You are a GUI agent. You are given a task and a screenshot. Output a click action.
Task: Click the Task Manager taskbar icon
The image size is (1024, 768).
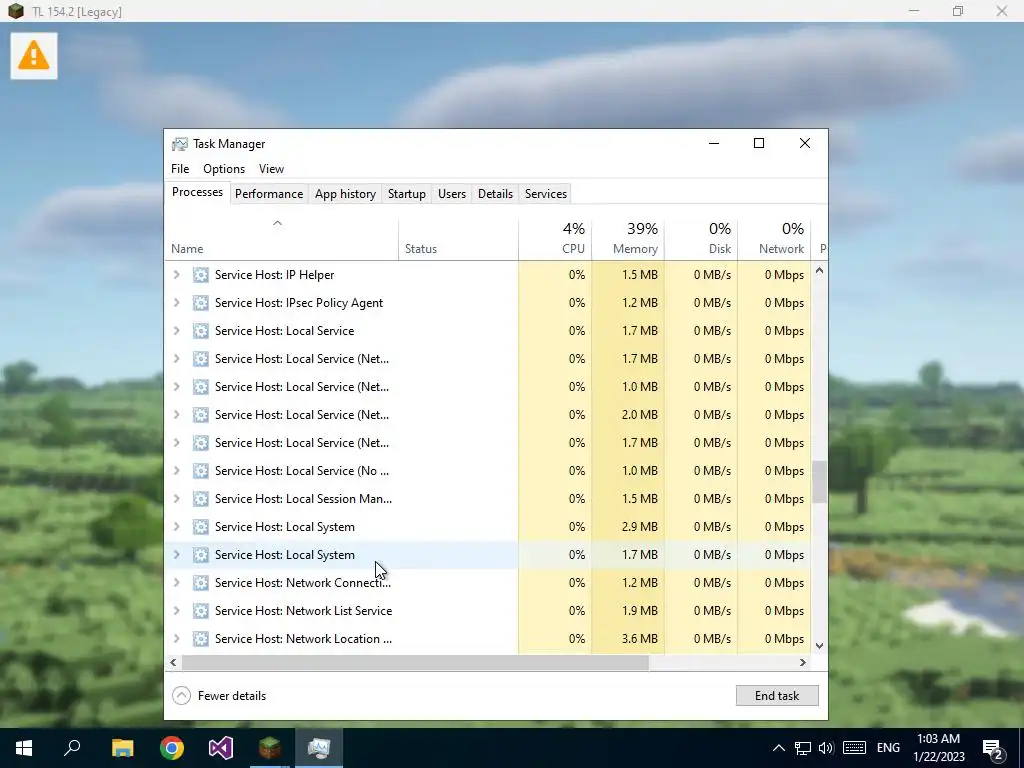319,748
